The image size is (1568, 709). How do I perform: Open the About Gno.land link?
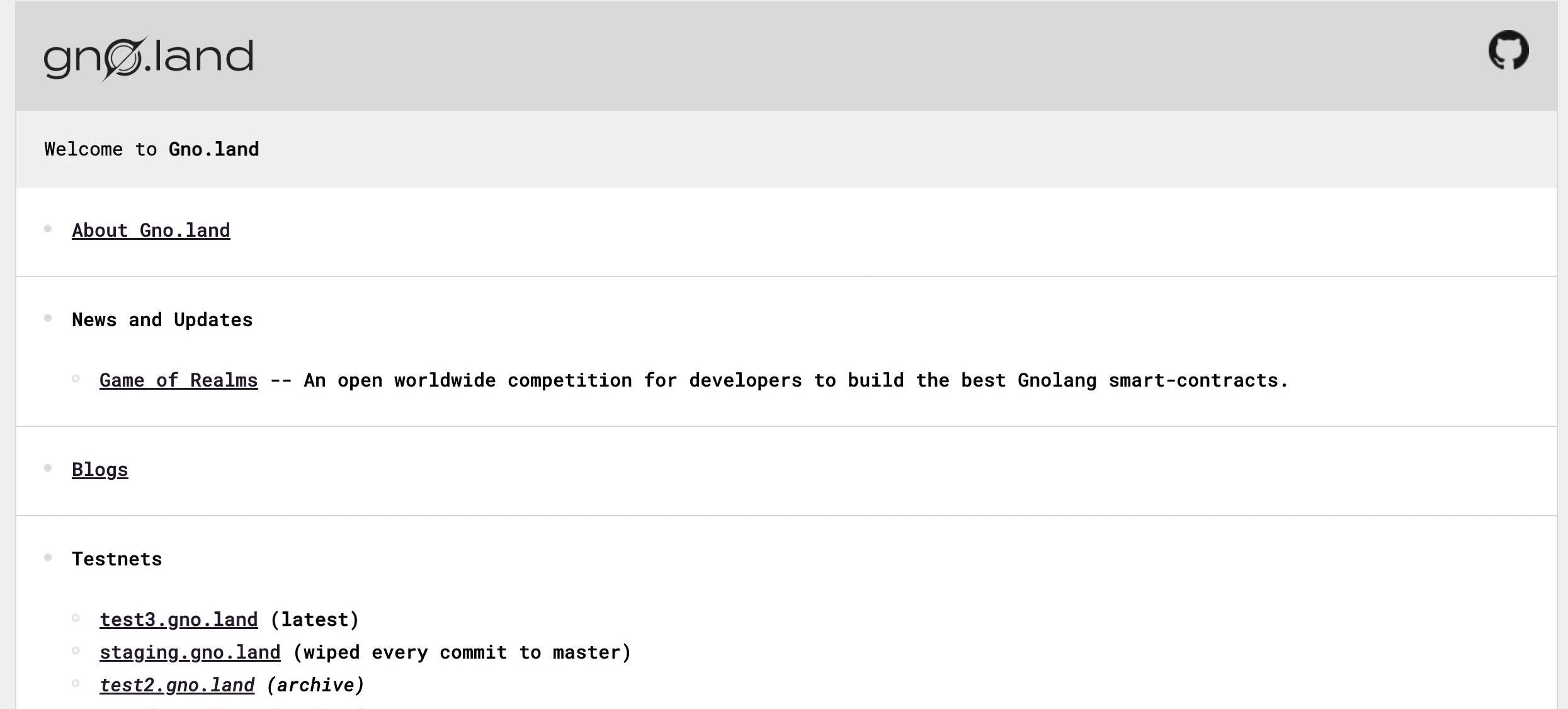(x=151, y=230)
